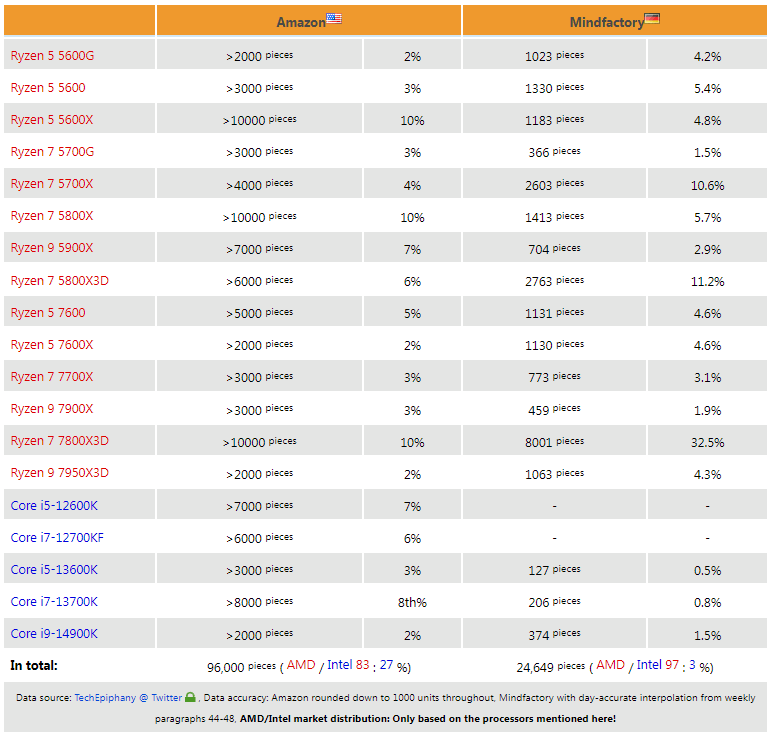This screenshot has width=771, height=736.
Task: Select the Core i7-12700KF row label
Action: 57,537
